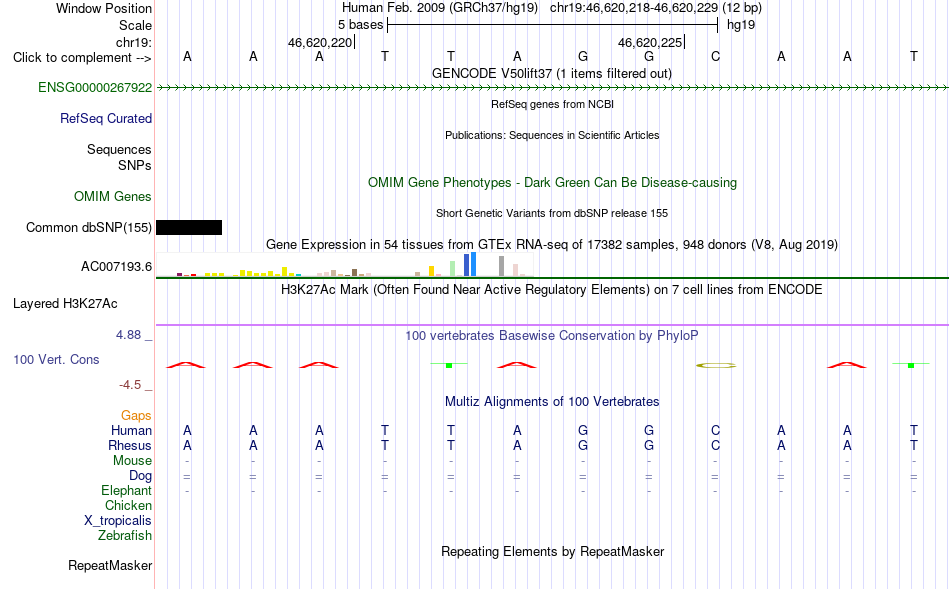
Task: Select the Elephant species label
Action: (x=126, y=490)
